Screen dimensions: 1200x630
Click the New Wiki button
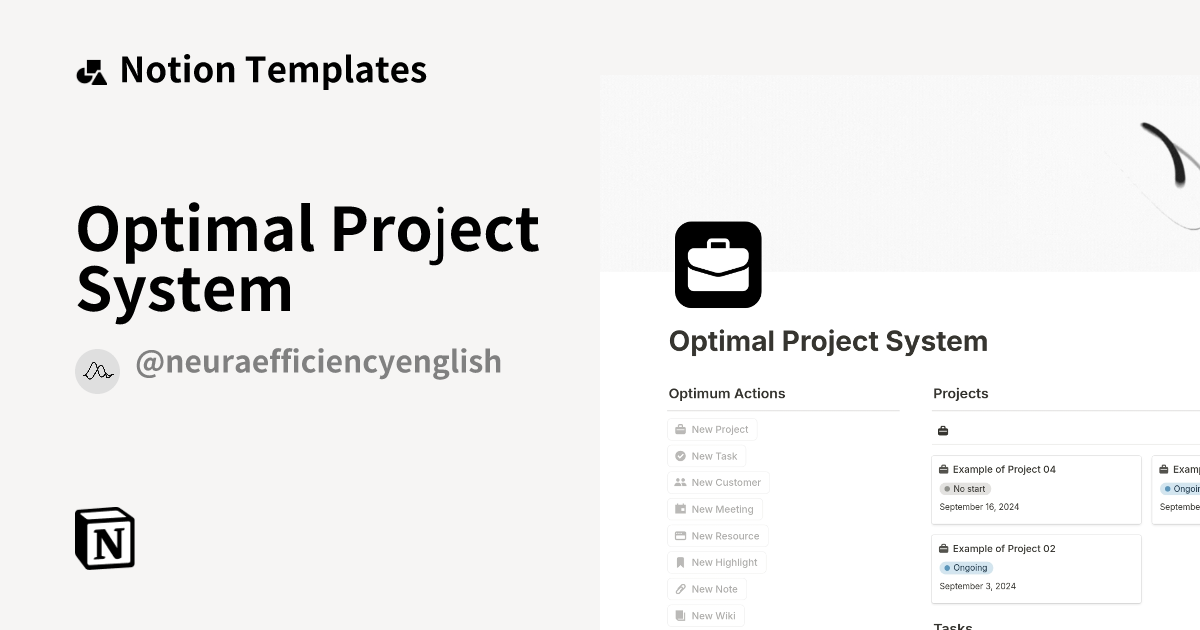tap(706, 616)
